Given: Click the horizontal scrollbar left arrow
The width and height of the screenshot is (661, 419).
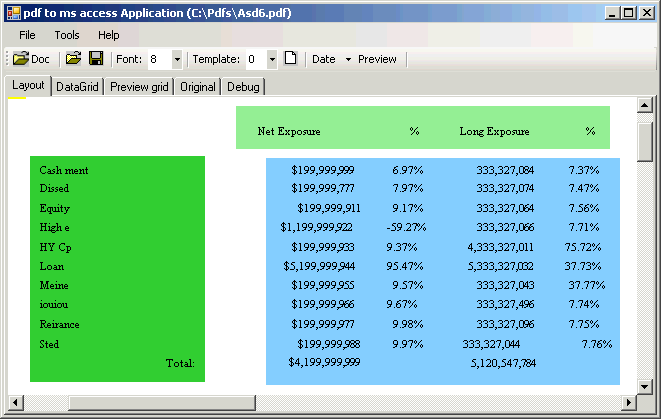Looking at the screenshot, I should click(x=15, y=403).
